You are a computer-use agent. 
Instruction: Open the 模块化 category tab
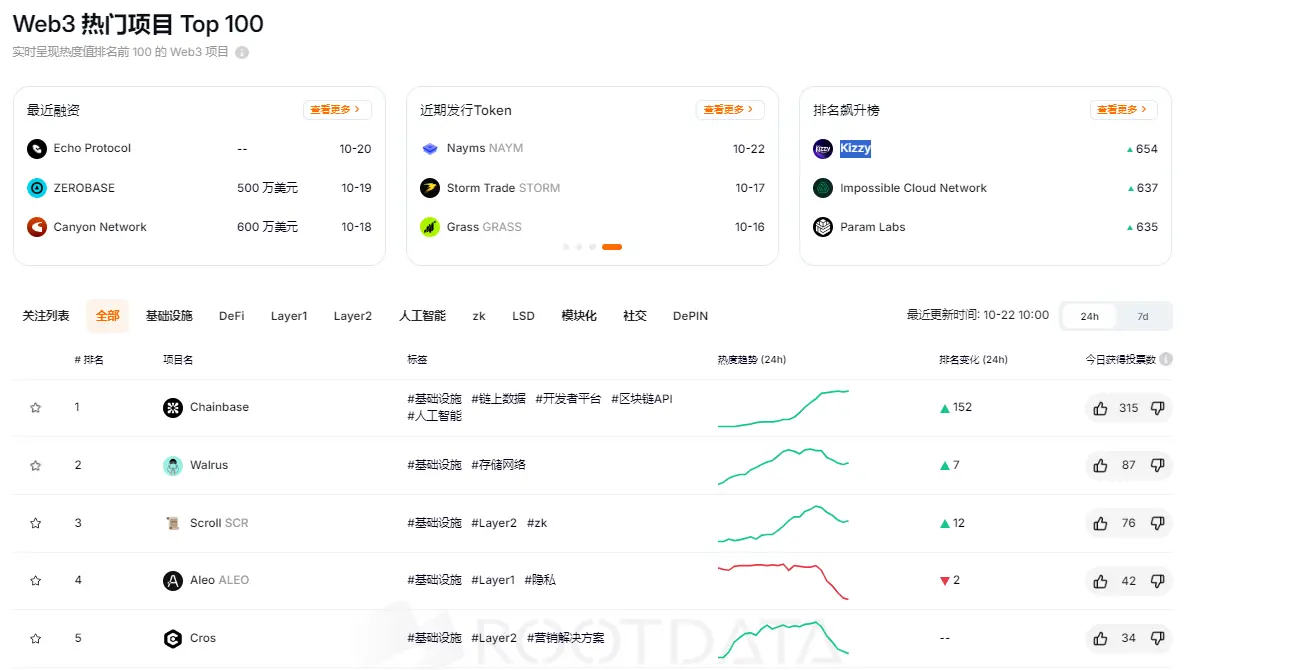[578, 315]
